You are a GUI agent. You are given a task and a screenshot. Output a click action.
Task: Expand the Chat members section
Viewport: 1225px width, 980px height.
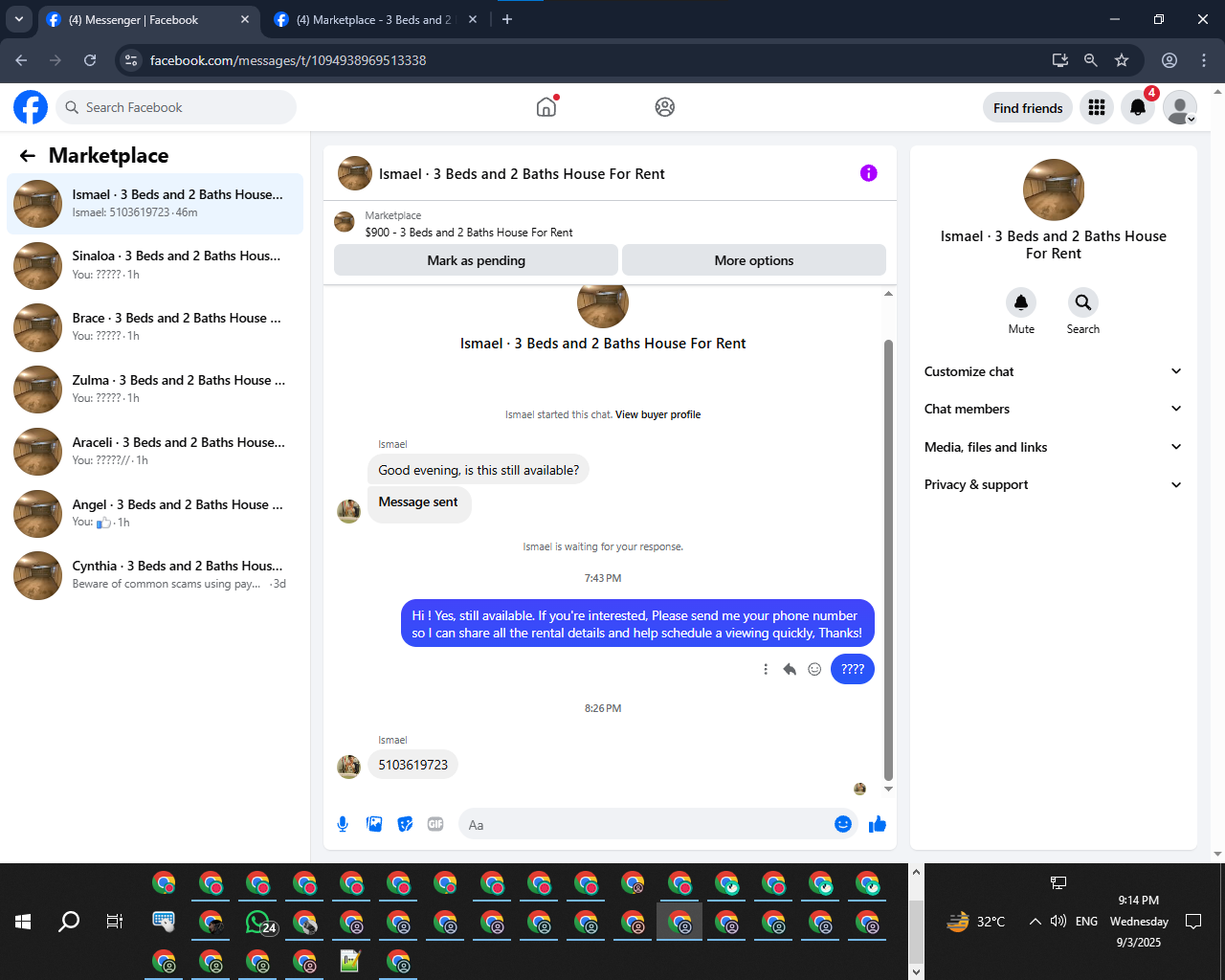1053,409
